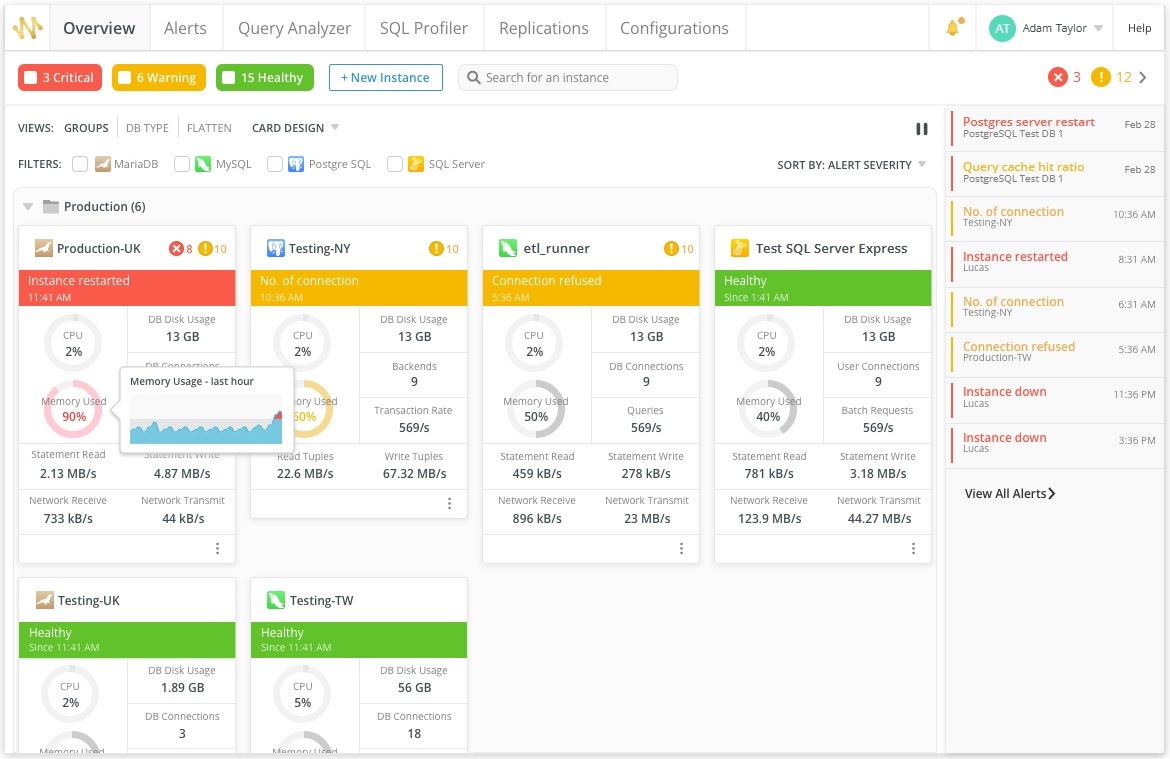Viewport: 1170px width, 759px height.
Task: Click the MariaDB icon on the Testing-UK card
Action: tap(45, 600)
